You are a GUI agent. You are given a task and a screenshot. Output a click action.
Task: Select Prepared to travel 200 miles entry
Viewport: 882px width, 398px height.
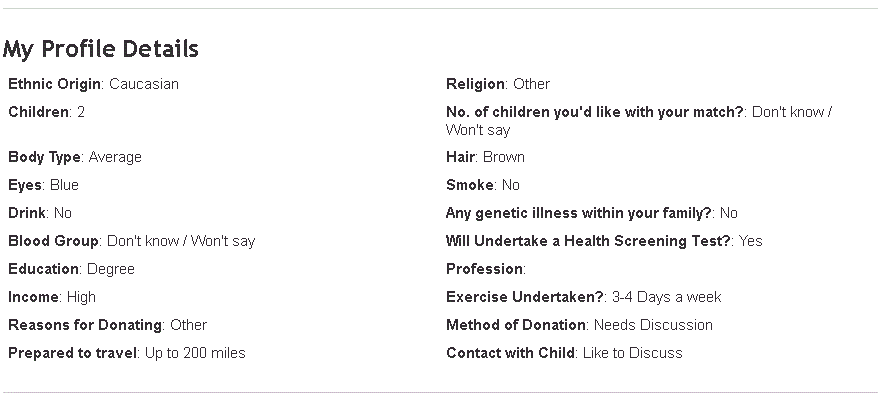coord(127,354)
